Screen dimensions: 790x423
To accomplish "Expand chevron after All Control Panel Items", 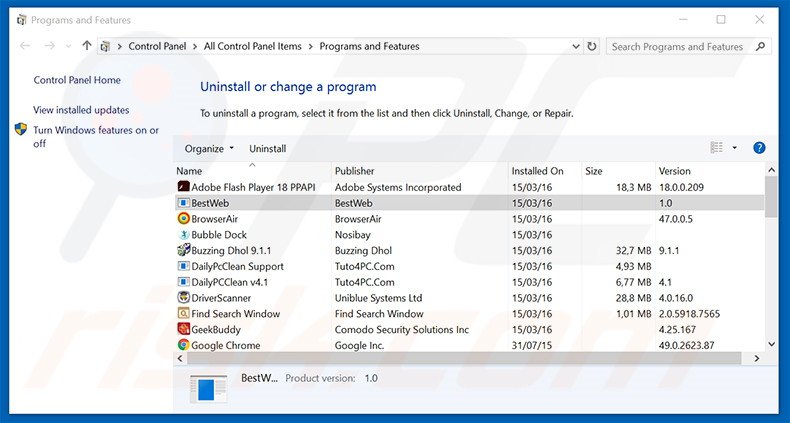I will coord(310,46).
